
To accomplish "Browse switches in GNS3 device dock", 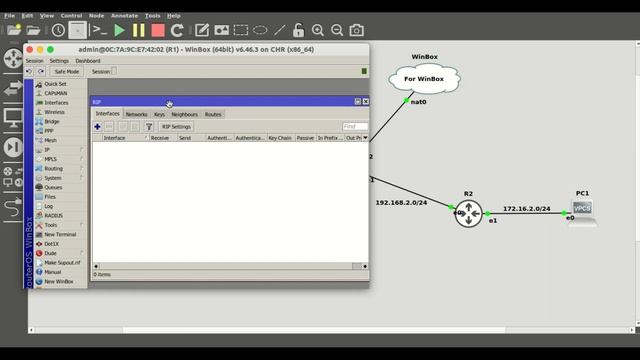I will pyautogui.click(x=13, y=88).
